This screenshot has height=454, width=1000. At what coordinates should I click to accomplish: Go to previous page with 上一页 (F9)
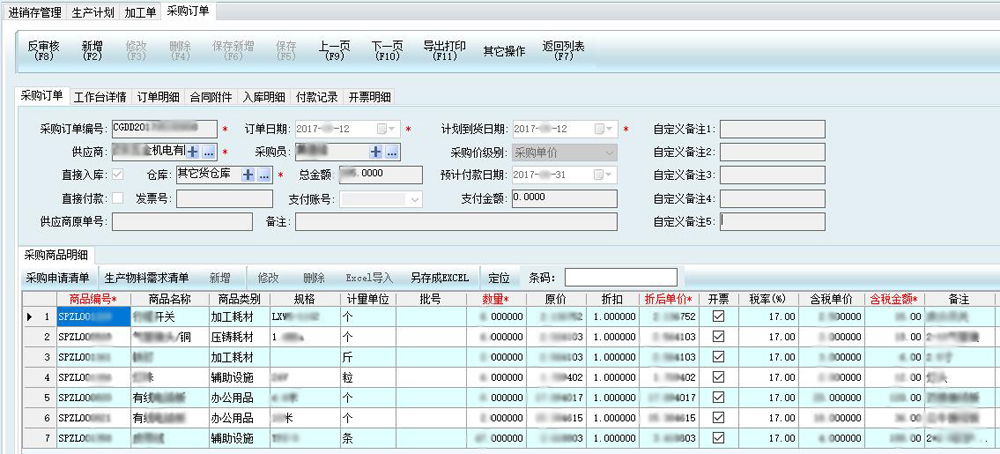tap(334, 50)
